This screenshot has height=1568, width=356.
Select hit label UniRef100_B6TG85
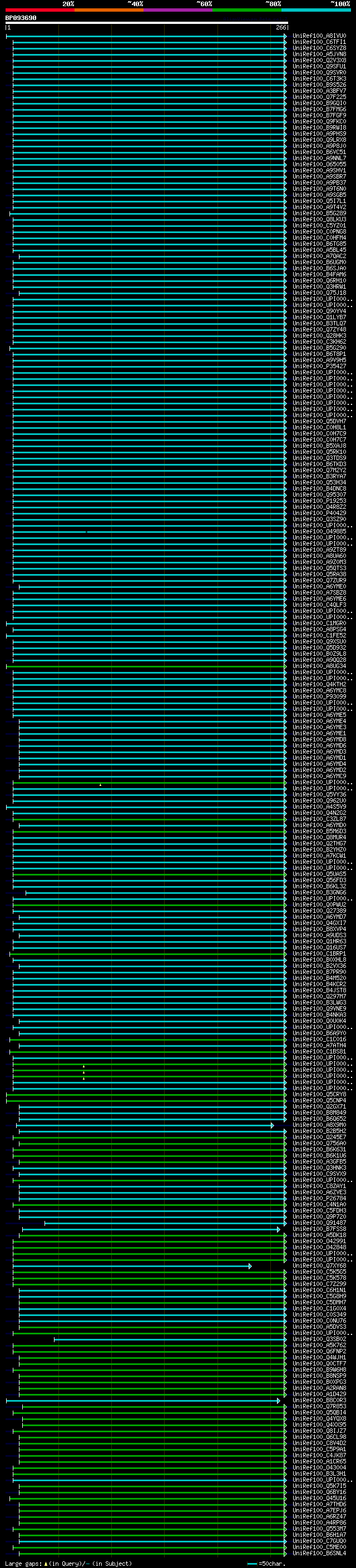(319, 244)
